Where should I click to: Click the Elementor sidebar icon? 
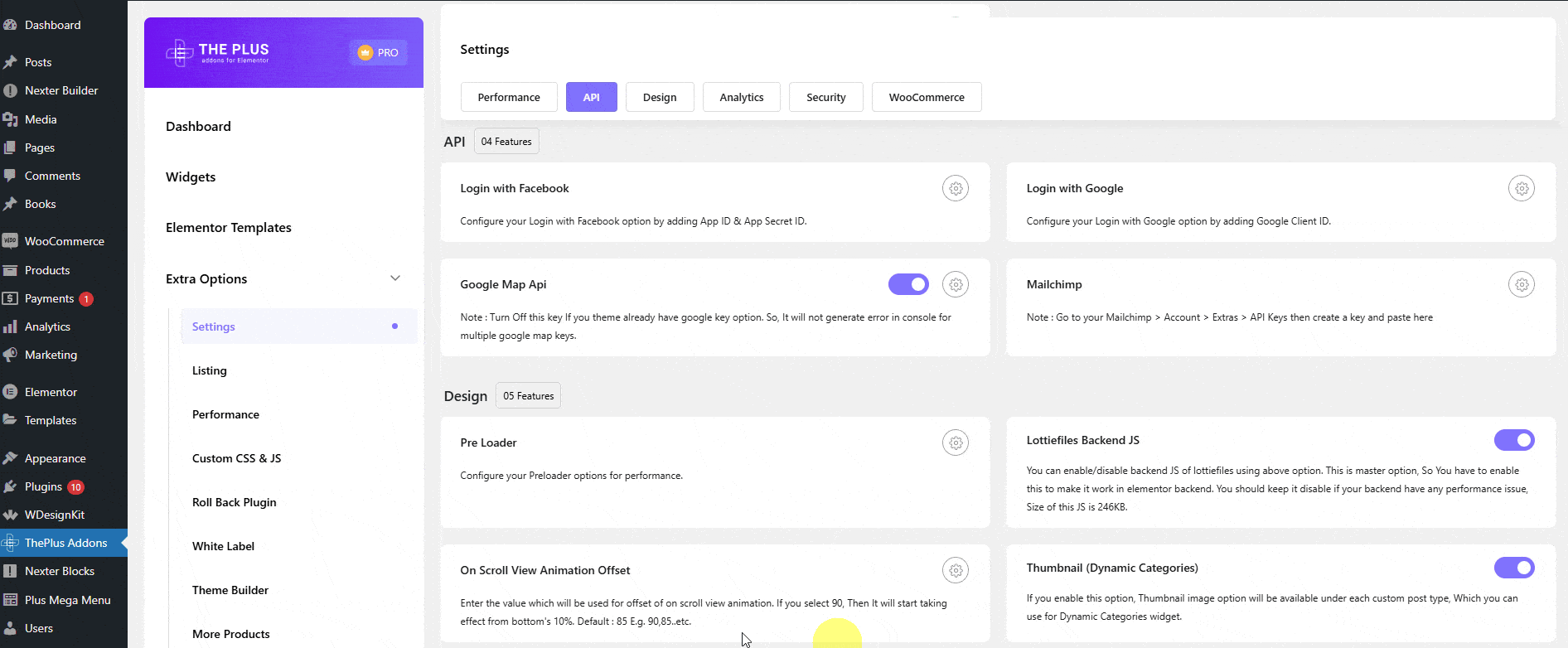coord(10,392)
